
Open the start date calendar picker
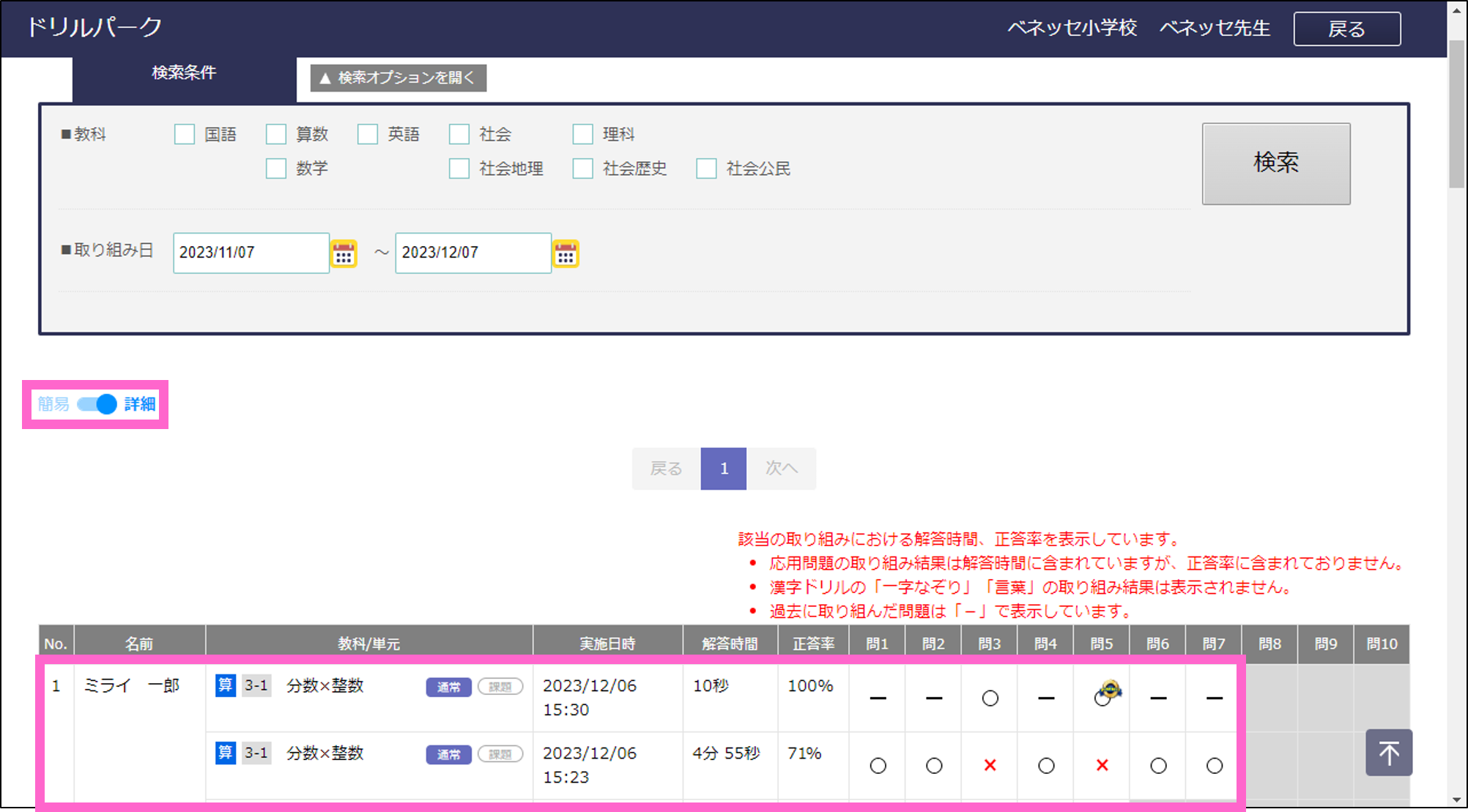(x=344, y=253)
